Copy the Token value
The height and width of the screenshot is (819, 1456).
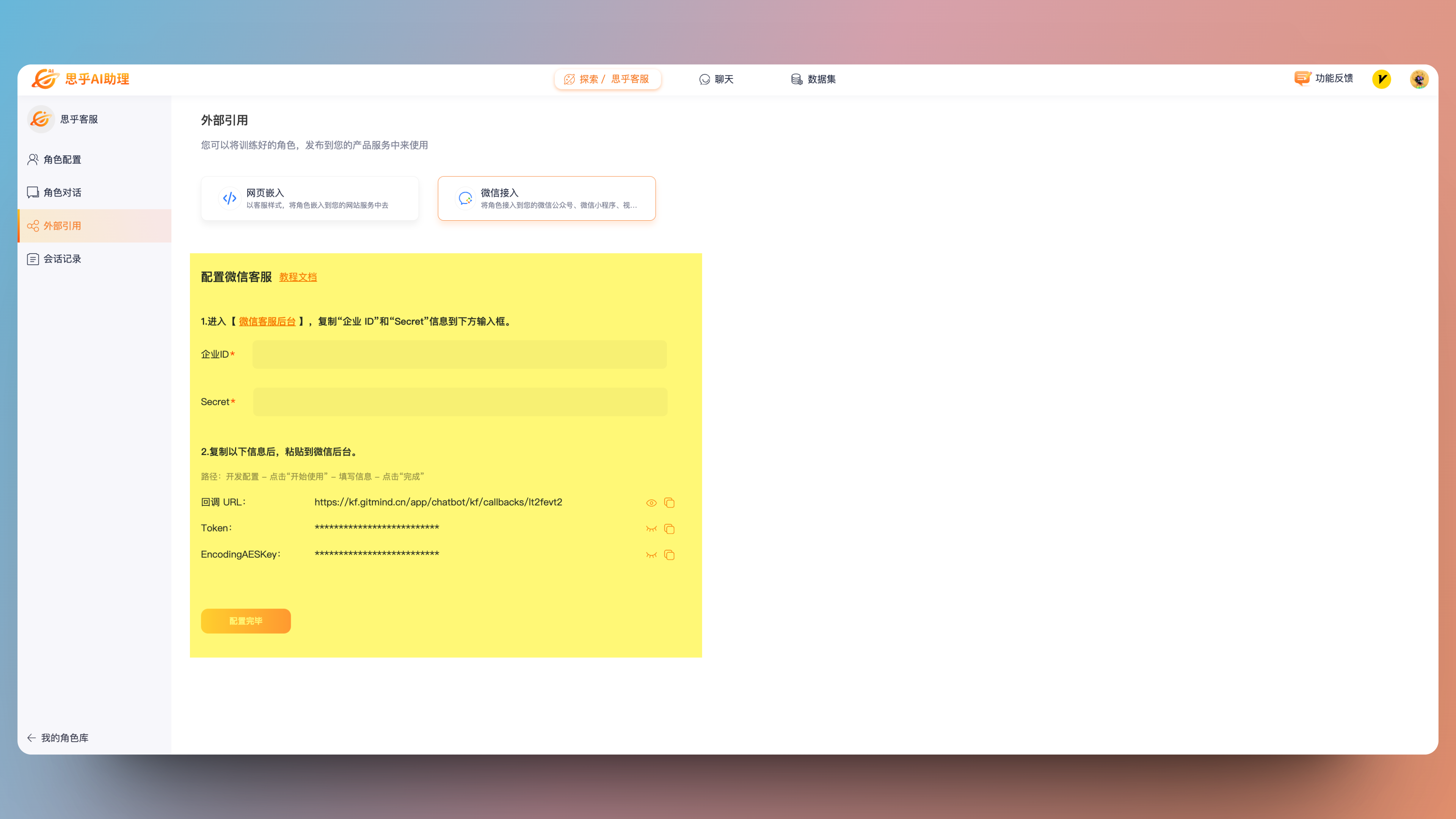coord(669,529)
